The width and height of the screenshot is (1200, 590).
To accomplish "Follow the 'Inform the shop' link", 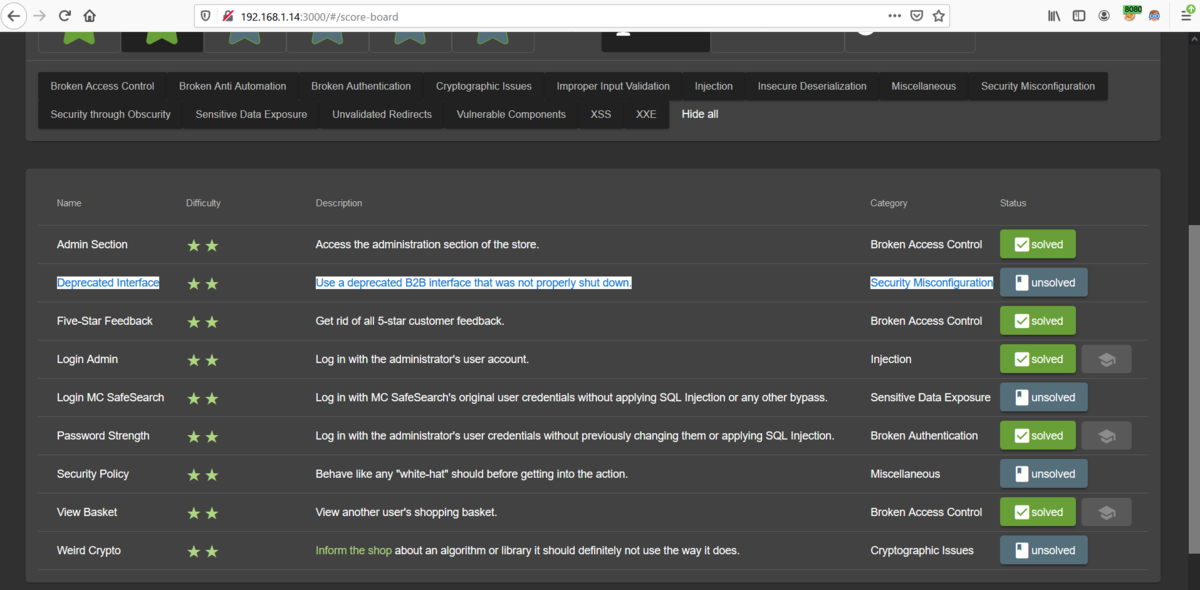I will [354, 551].
